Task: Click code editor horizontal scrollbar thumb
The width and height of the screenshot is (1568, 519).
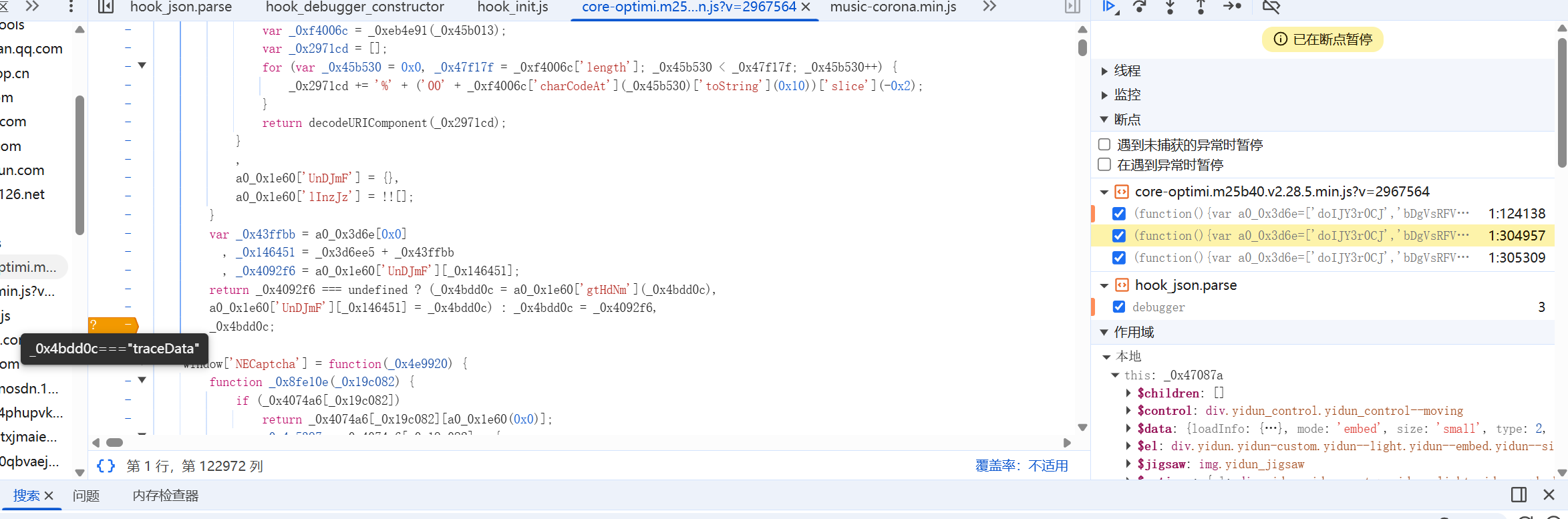Action: pyautogui.click(x=115, y=442)
